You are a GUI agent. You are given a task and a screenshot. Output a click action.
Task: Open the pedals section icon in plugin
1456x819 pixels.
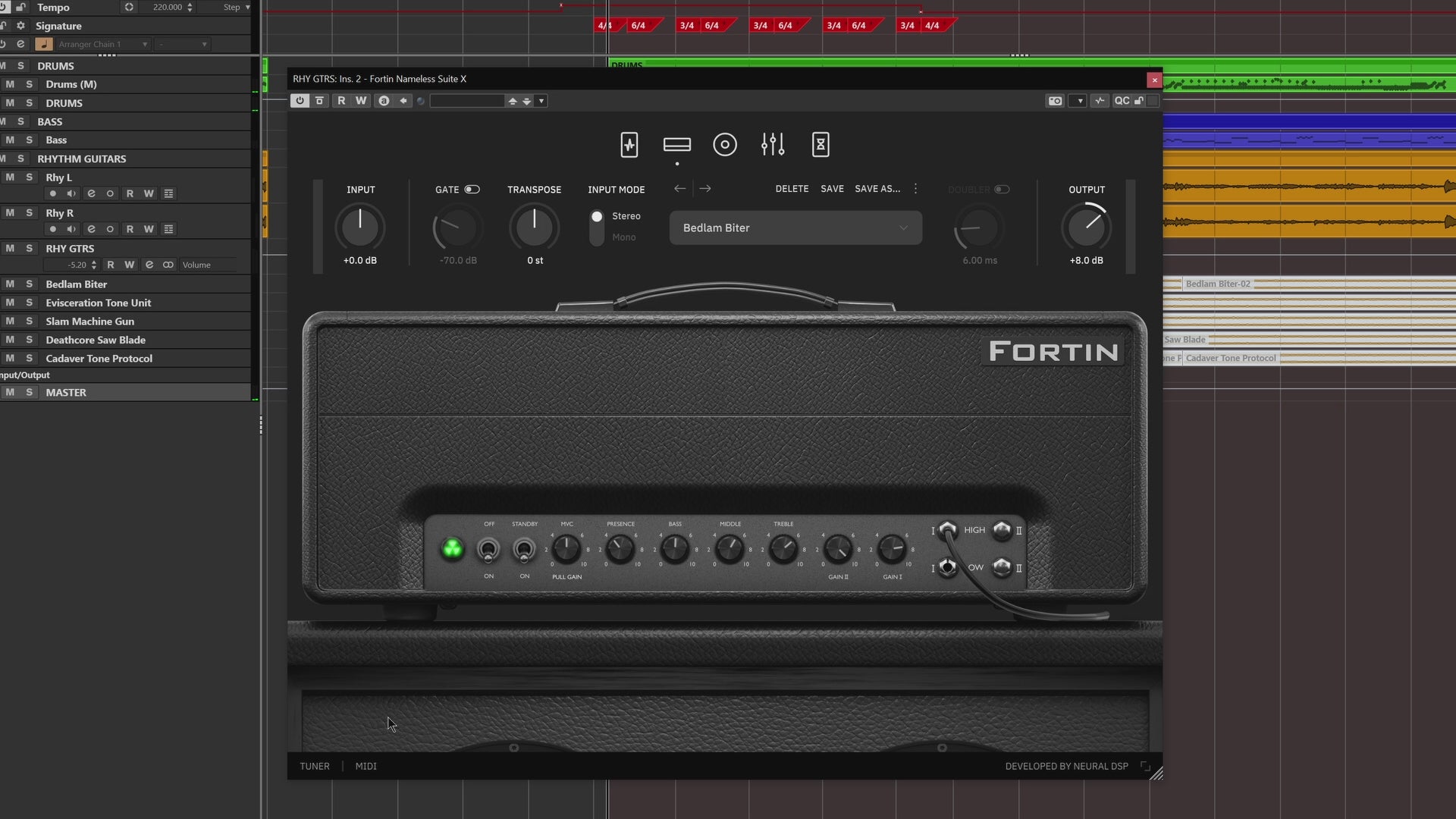tap(629, 144)
